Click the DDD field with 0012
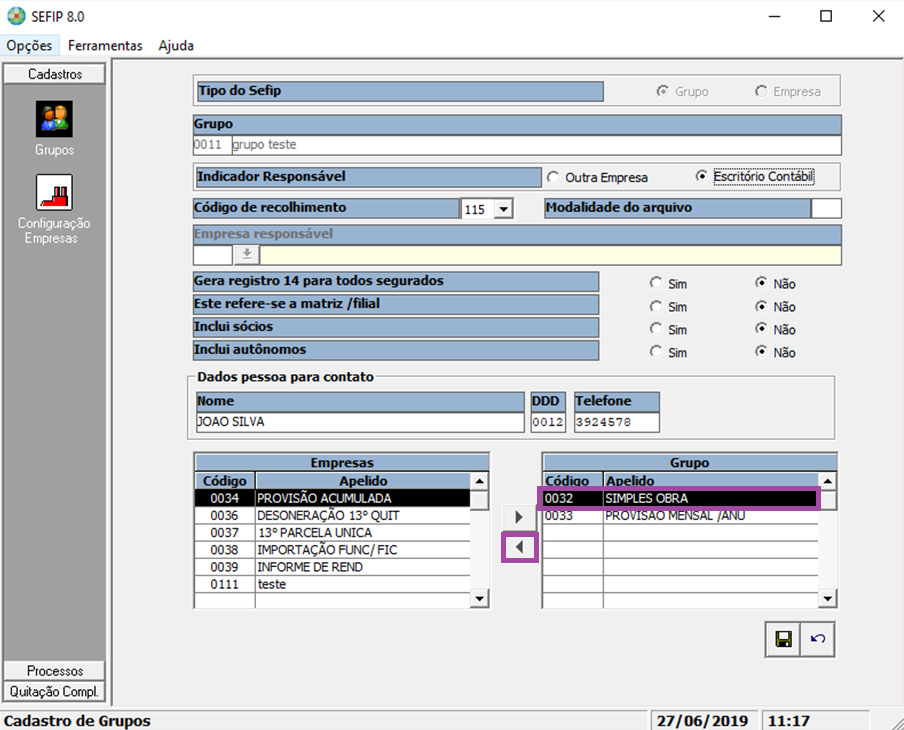 pos(548,422)
